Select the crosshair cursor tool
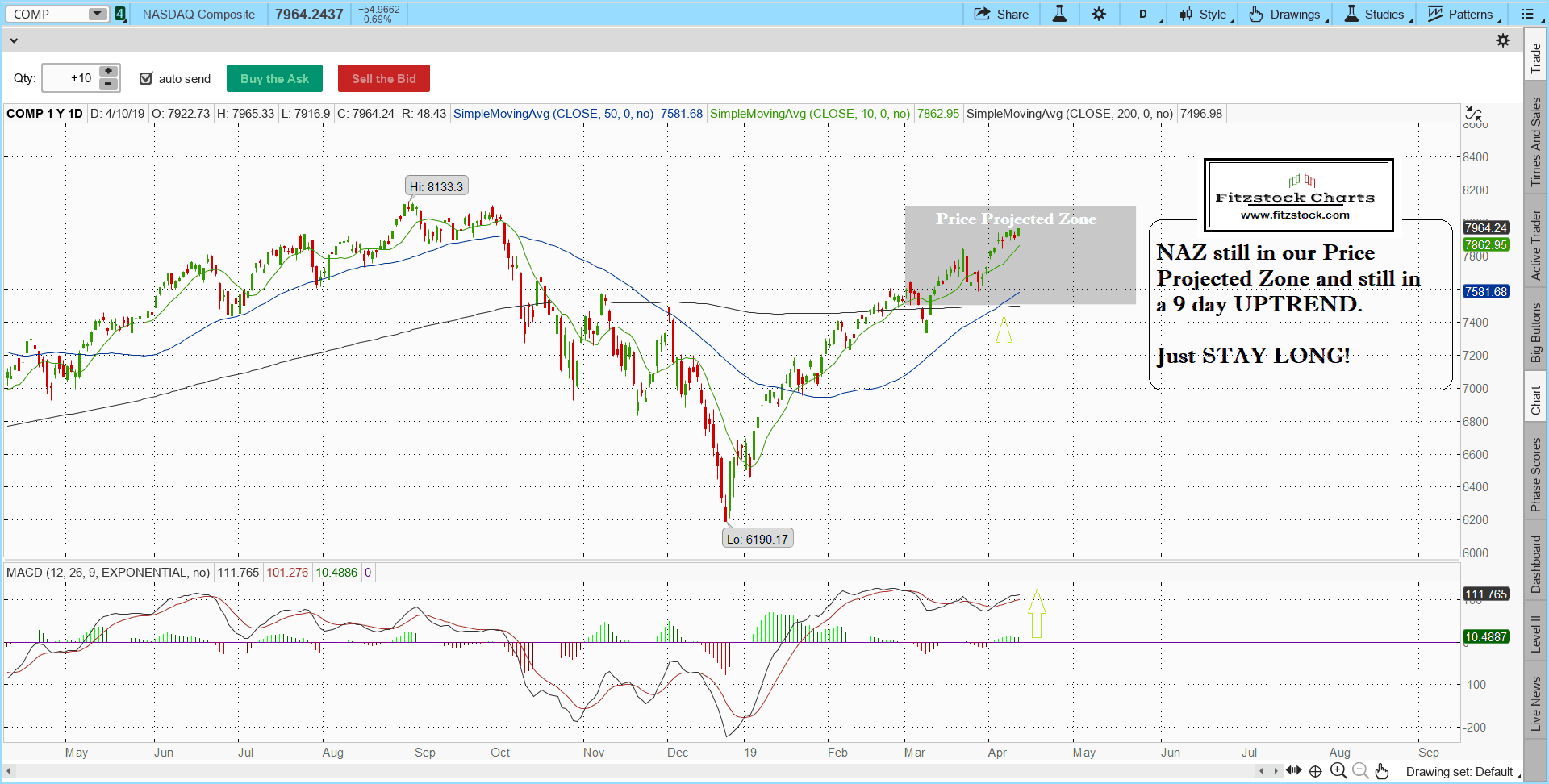1549x784 pixels. pos(1316,771)
